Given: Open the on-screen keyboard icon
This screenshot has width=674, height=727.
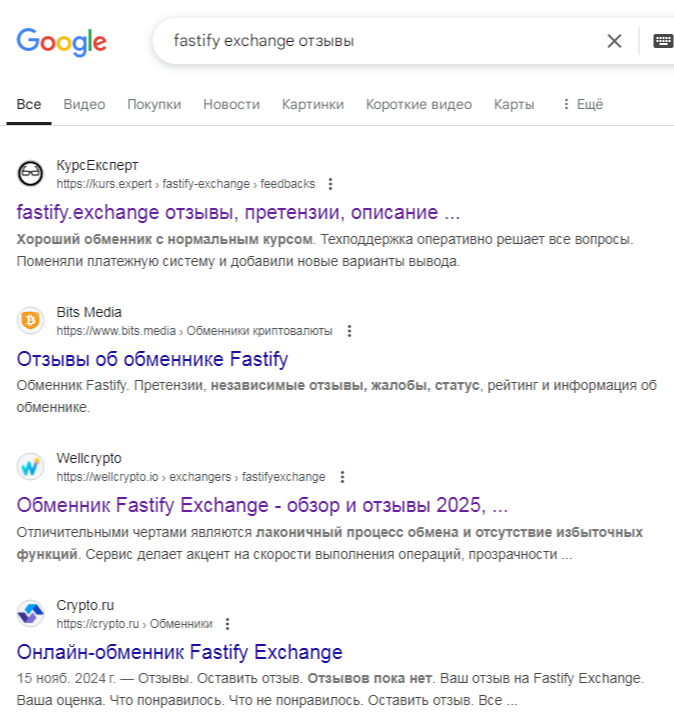Looking at the screenshot, I should click(x=662, y=41).
